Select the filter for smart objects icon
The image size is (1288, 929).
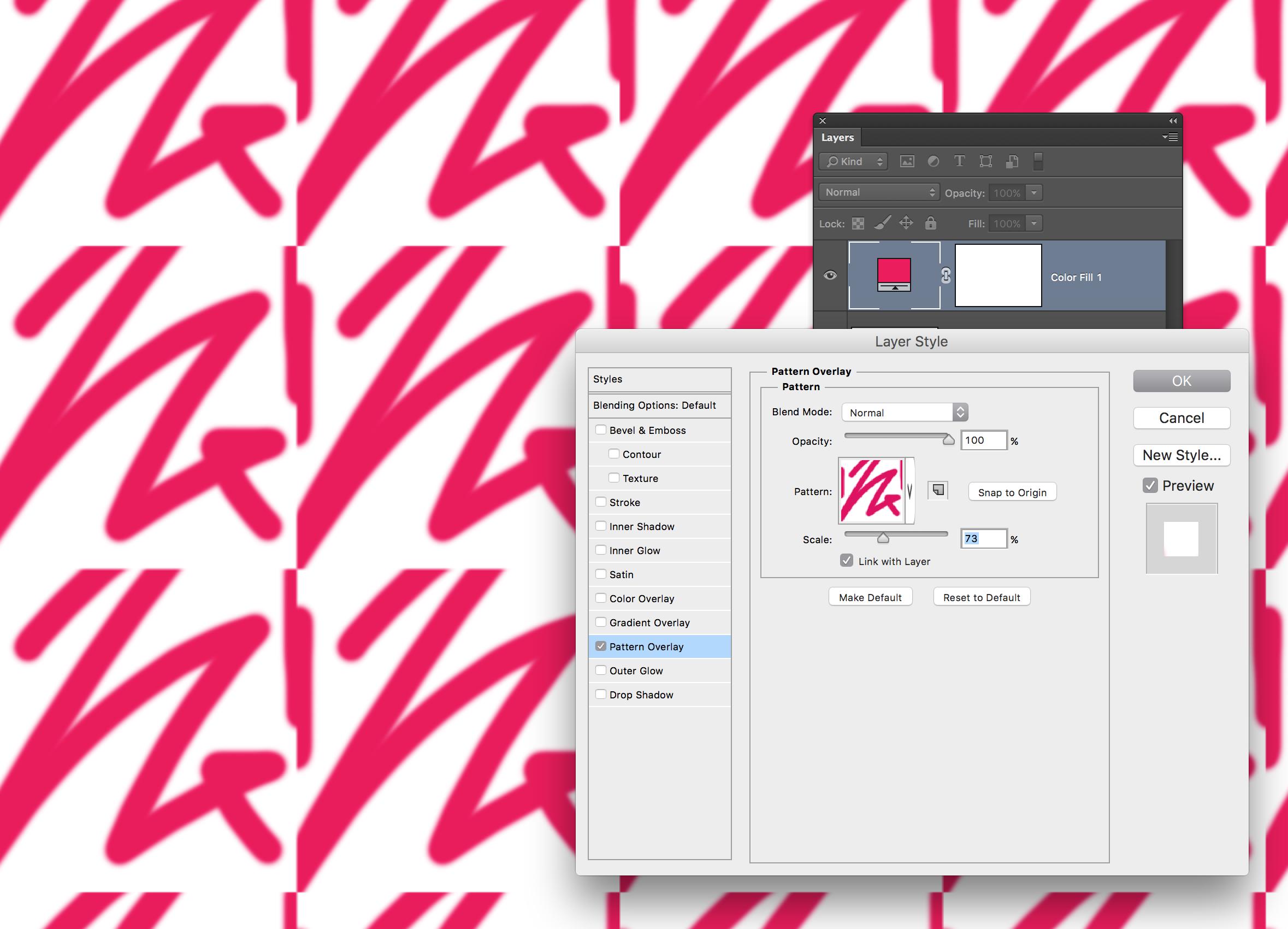[x=1012, y=161]
